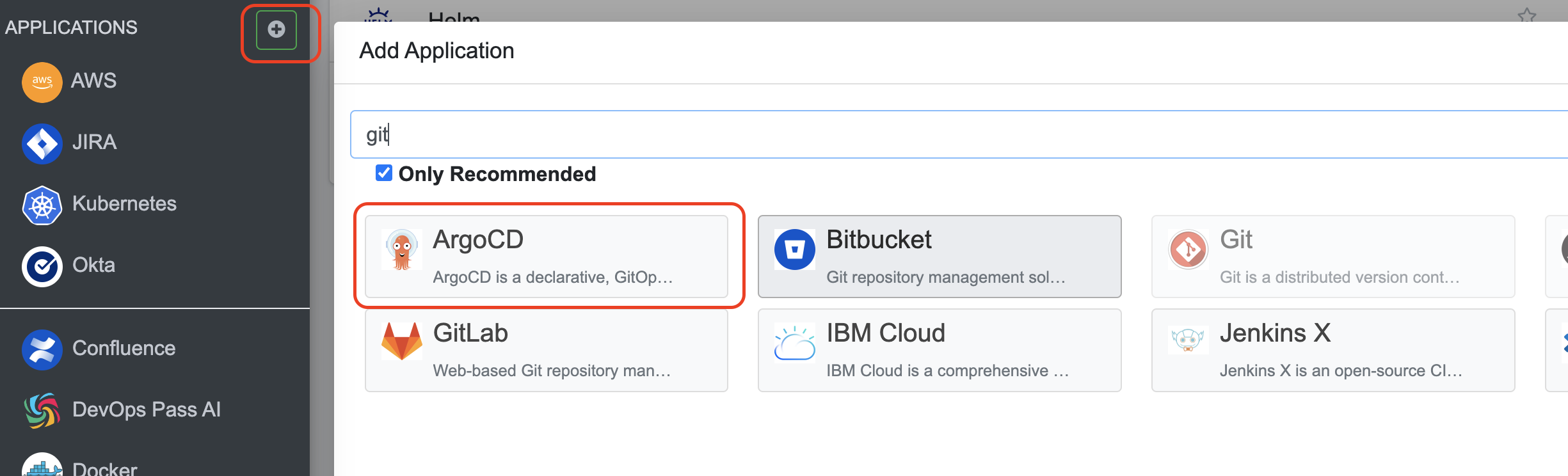This screenshot has height=476, width=1568.
Task: Click the Only Recommended label text
Action: point(497,174)
